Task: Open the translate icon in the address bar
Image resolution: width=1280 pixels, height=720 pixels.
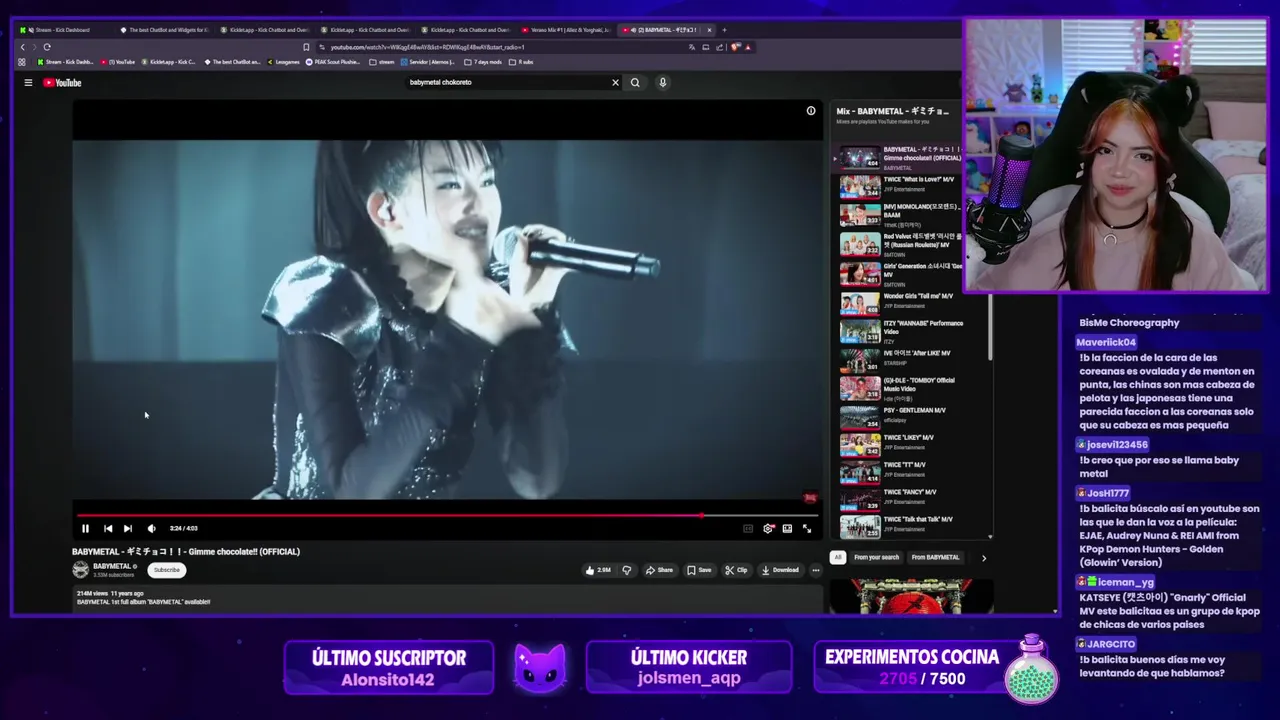Action: [692, 47]
